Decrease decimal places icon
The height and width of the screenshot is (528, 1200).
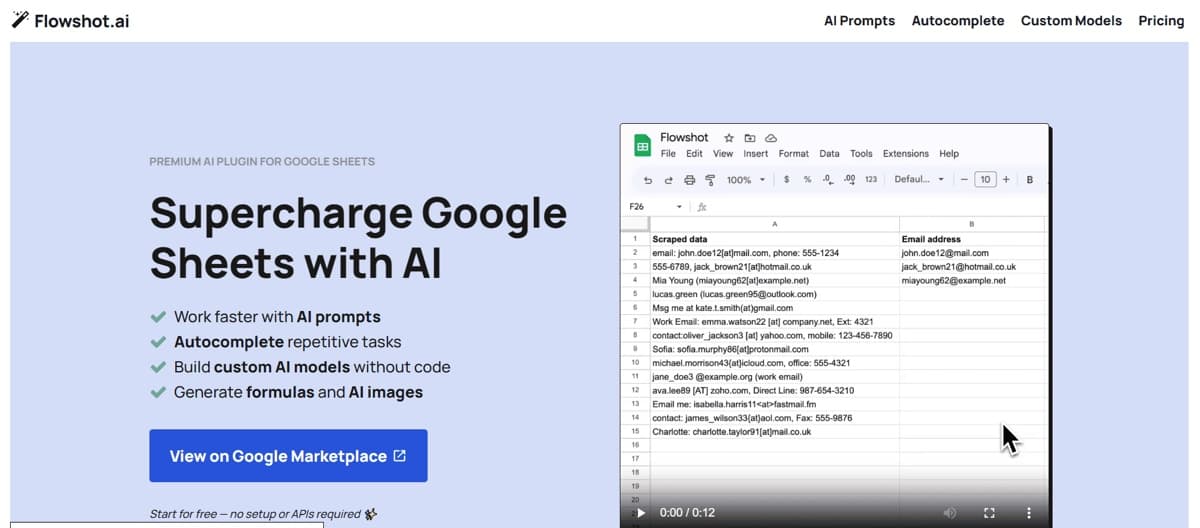click(827, 180)
